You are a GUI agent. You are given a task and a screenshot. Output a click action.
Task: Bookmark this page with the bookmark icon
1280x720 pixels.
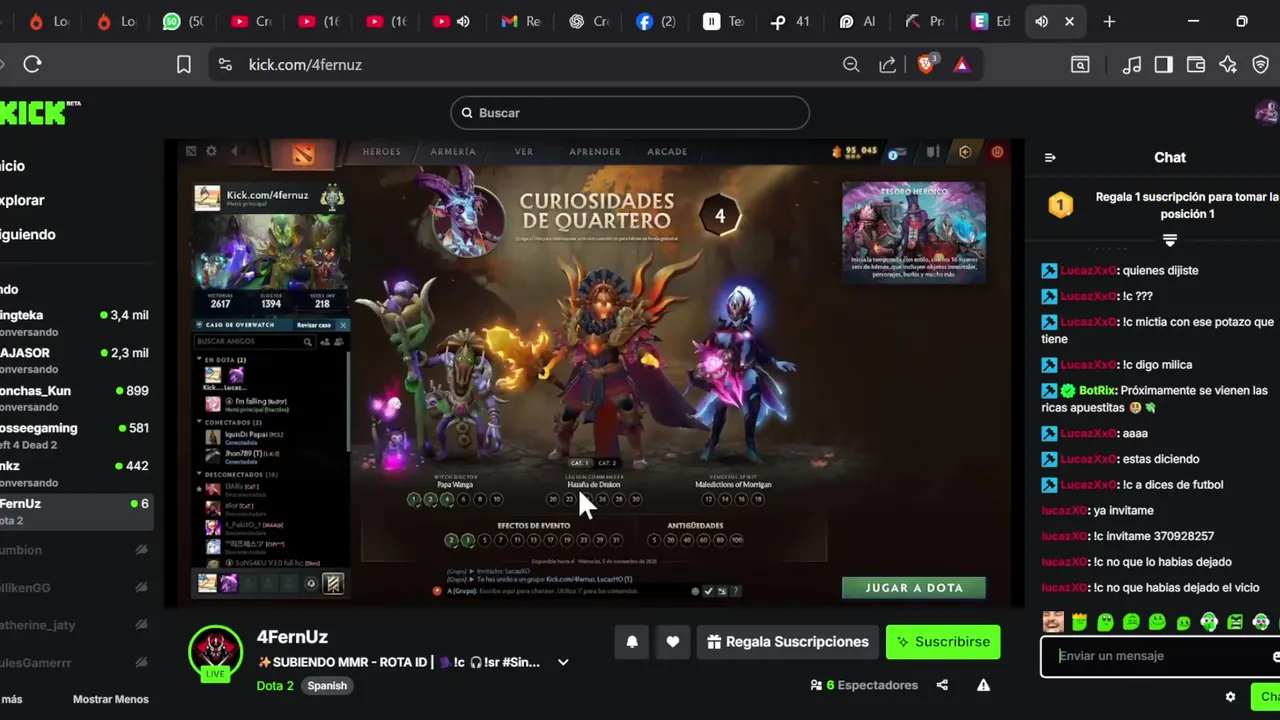pos(184,64)
